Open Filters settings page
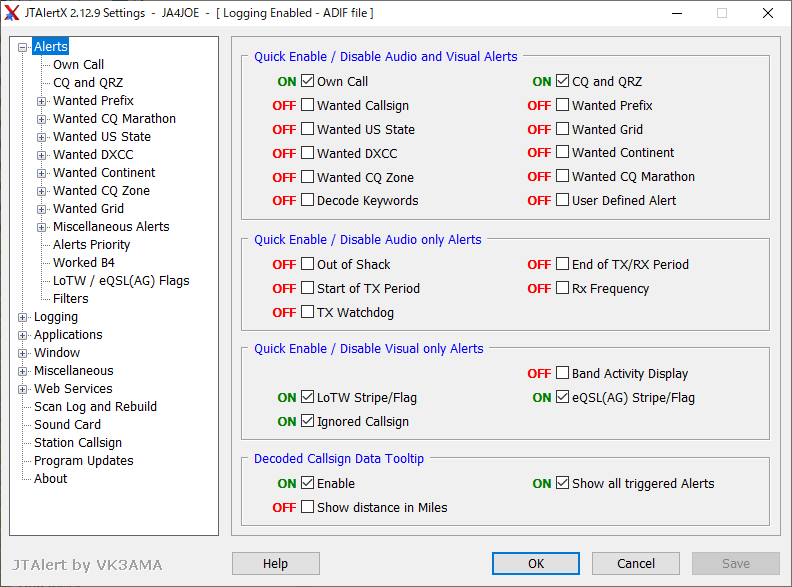792x587 pixels. tap(71, 299)
